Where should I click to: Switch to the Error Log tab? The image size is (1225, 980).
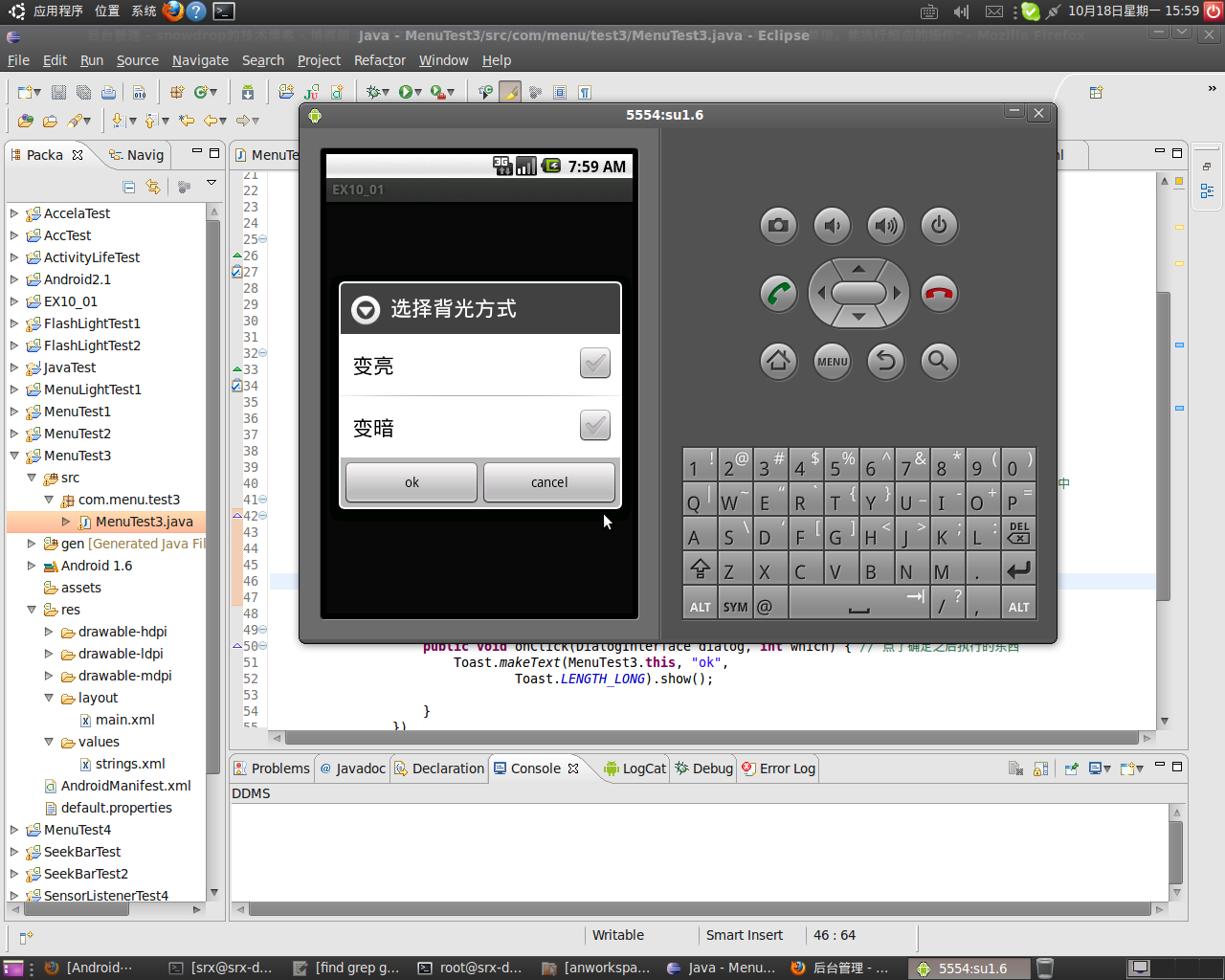(778, 768)
